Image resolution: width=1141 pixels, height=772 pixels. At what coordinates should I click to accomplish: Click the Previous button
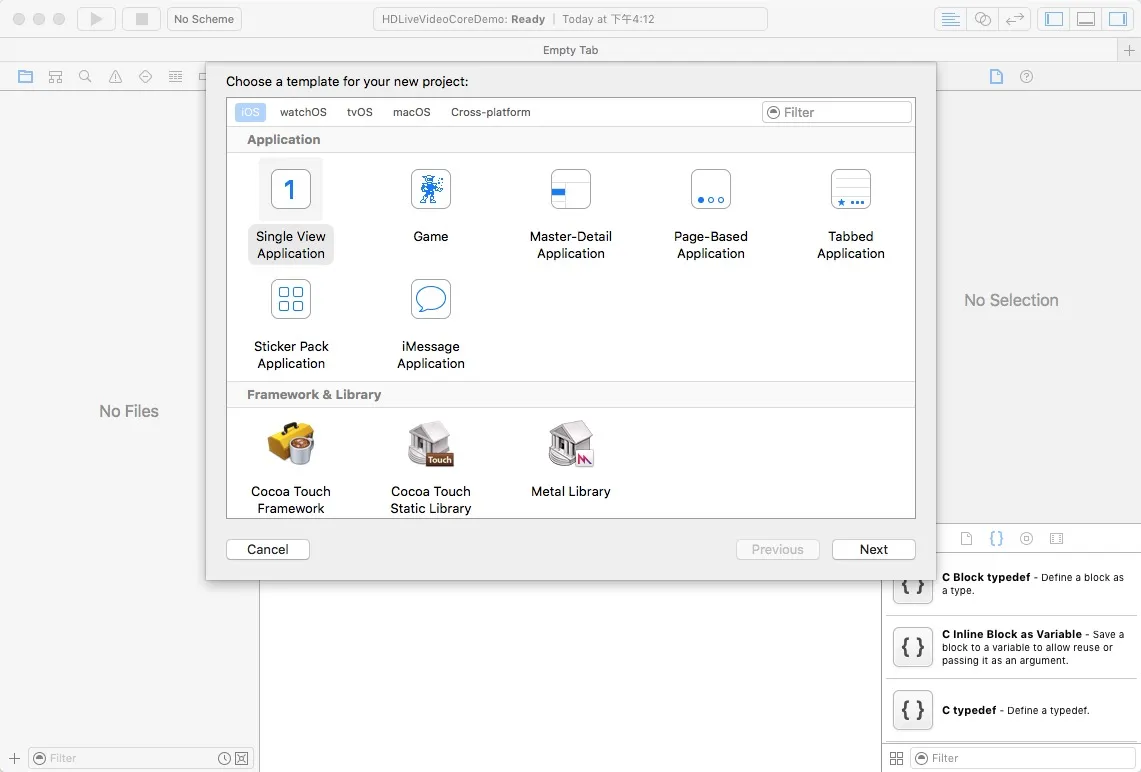(777, 549)
